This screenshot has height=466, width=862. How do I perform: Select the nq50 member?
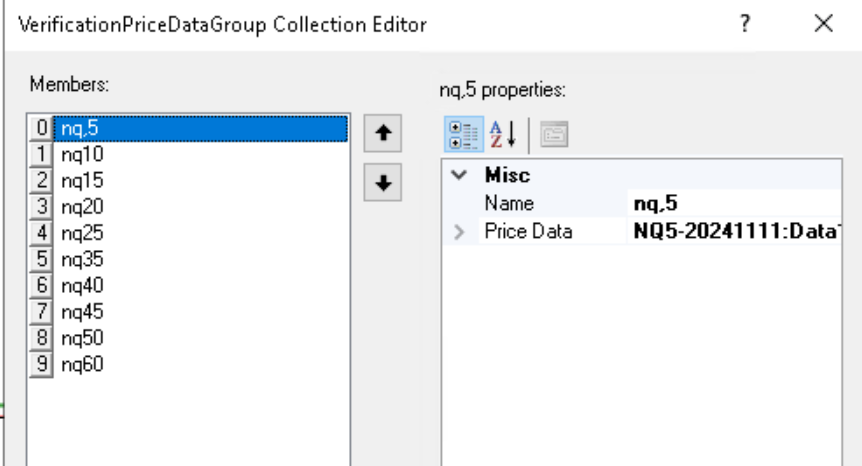pos(82,338)
